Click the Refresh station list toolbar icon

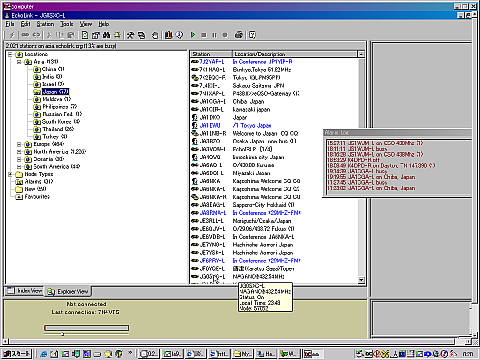point(85,35)
